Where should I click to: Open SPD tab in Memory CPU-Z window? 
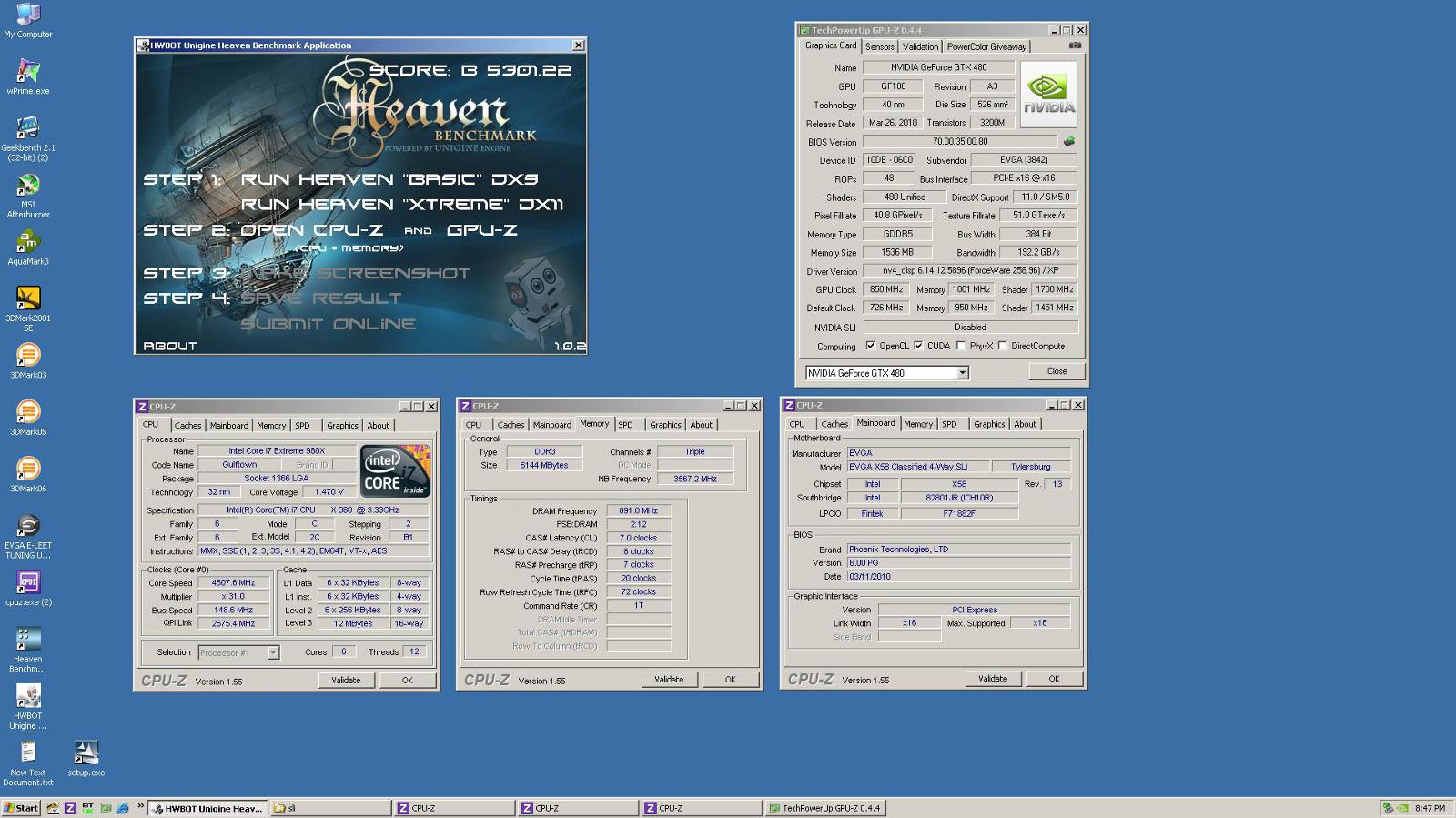625,424
